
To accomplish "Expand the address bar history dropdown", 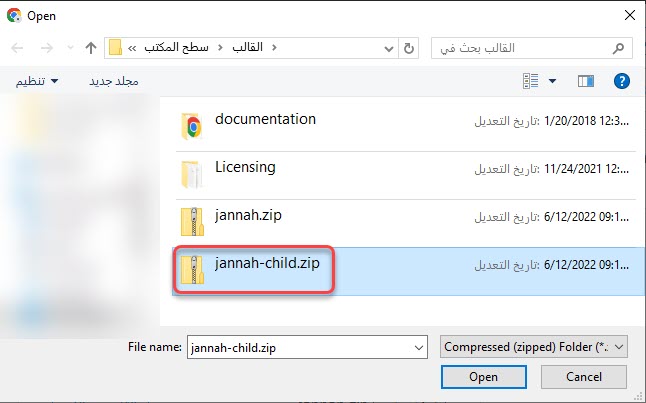I will [385, 47].
